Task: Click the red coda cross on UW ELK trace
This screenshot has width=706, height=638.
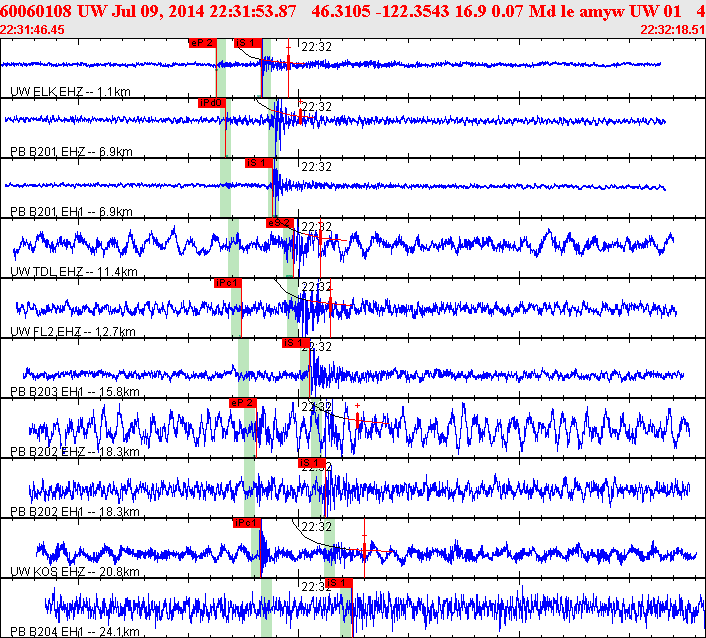Action: pyautogui.click(x=288, y=63)
